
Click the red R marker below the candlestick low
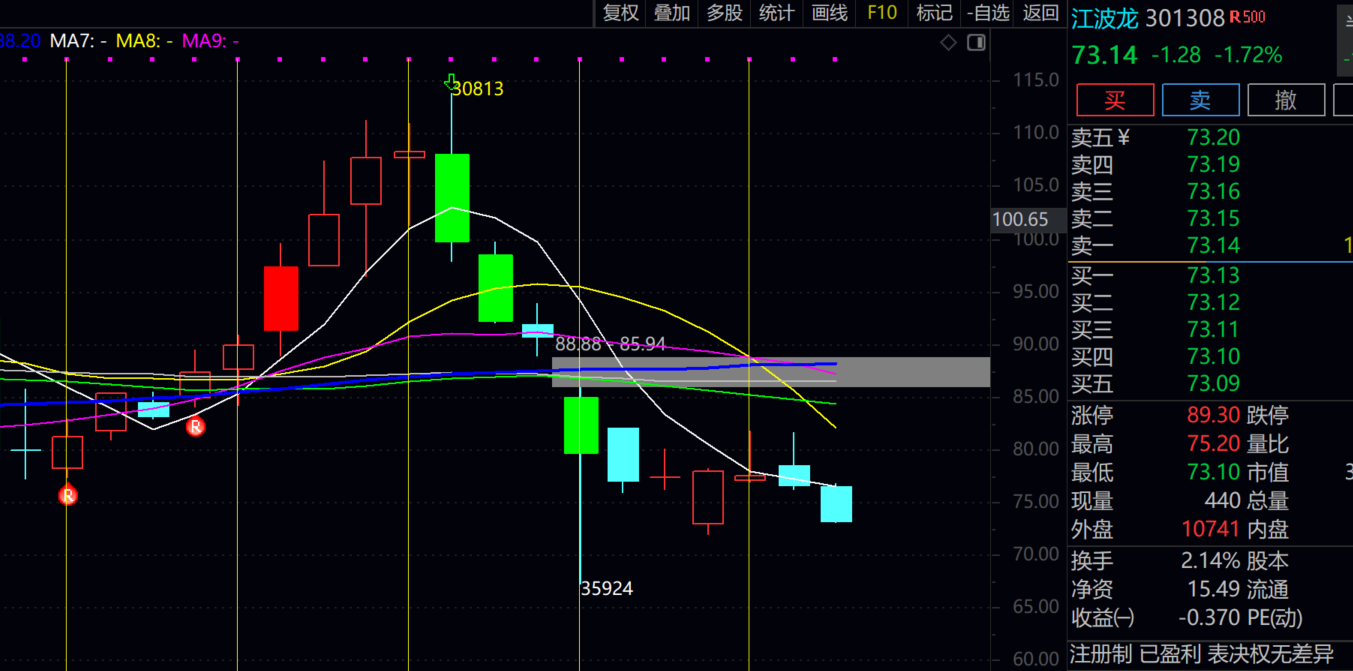click(67, 495)
